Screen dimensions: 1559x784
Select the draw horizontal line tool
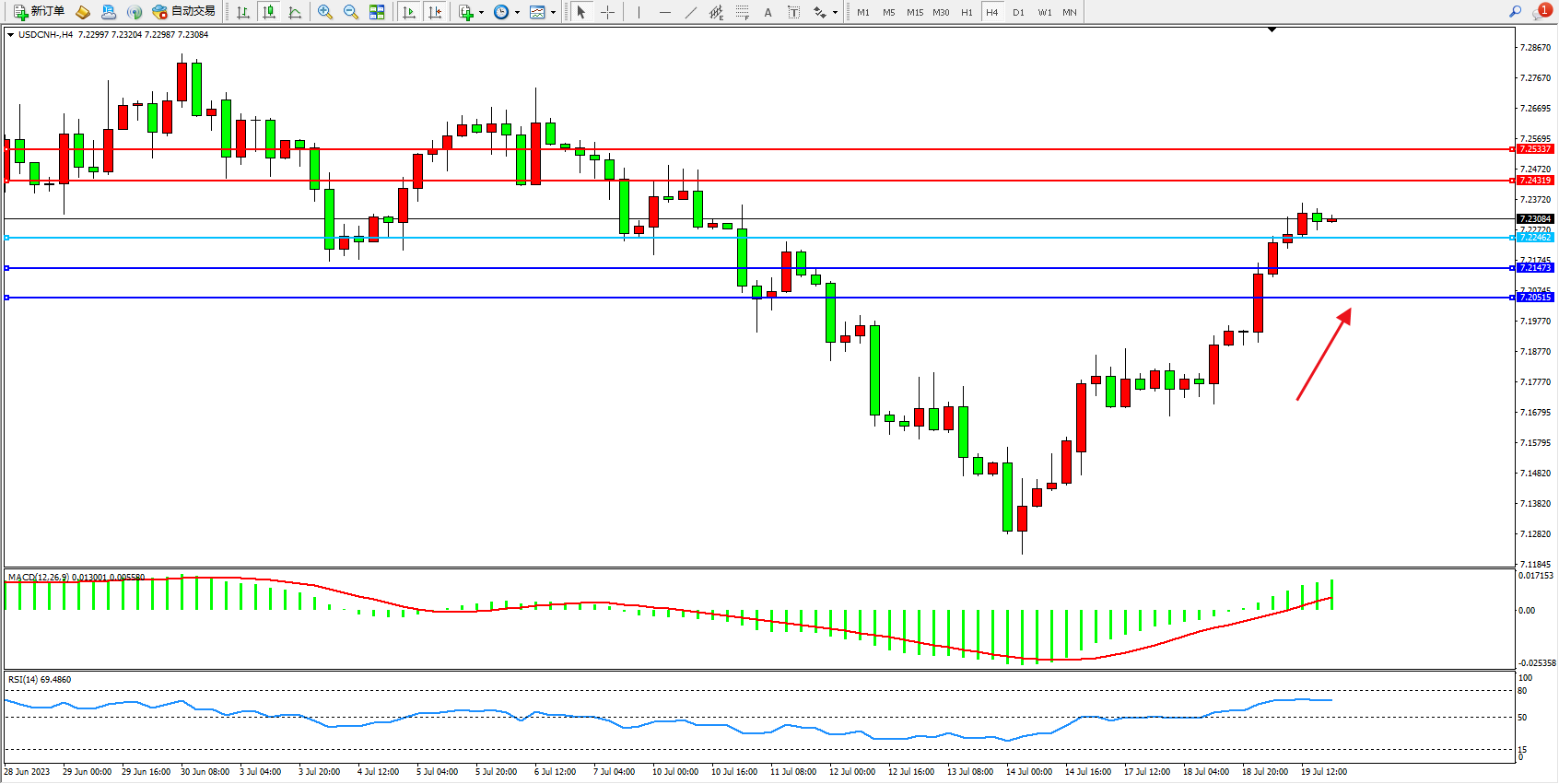click(664, 12)
